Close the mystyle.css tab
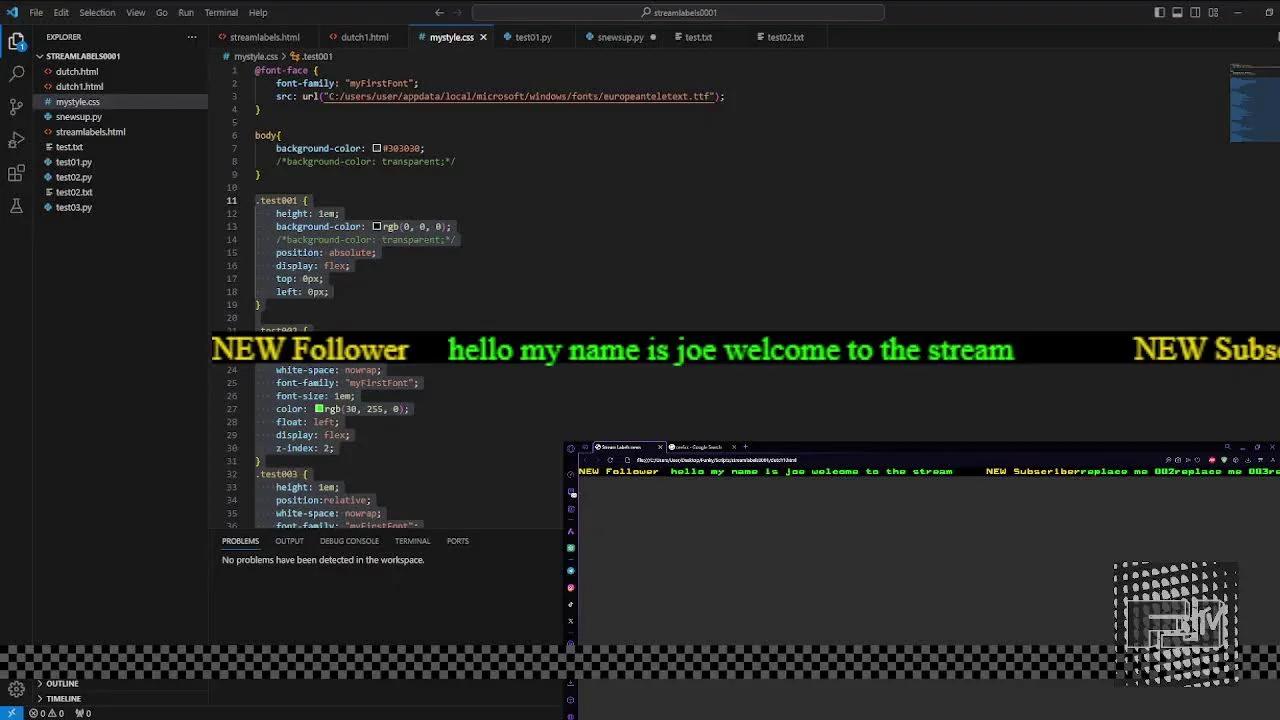 (483, 37)
